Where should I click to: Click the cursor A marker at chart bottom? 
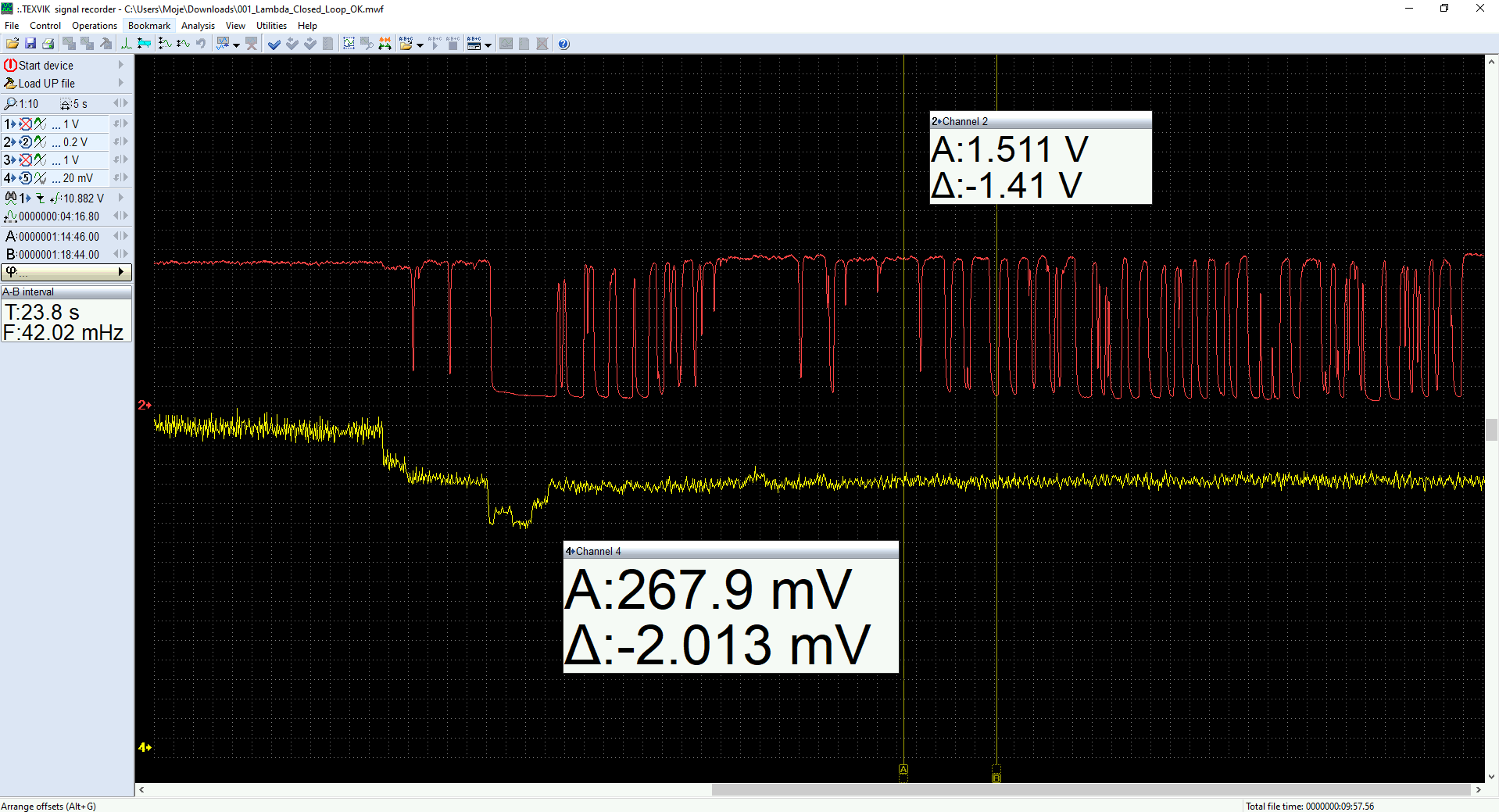(903, 770)
